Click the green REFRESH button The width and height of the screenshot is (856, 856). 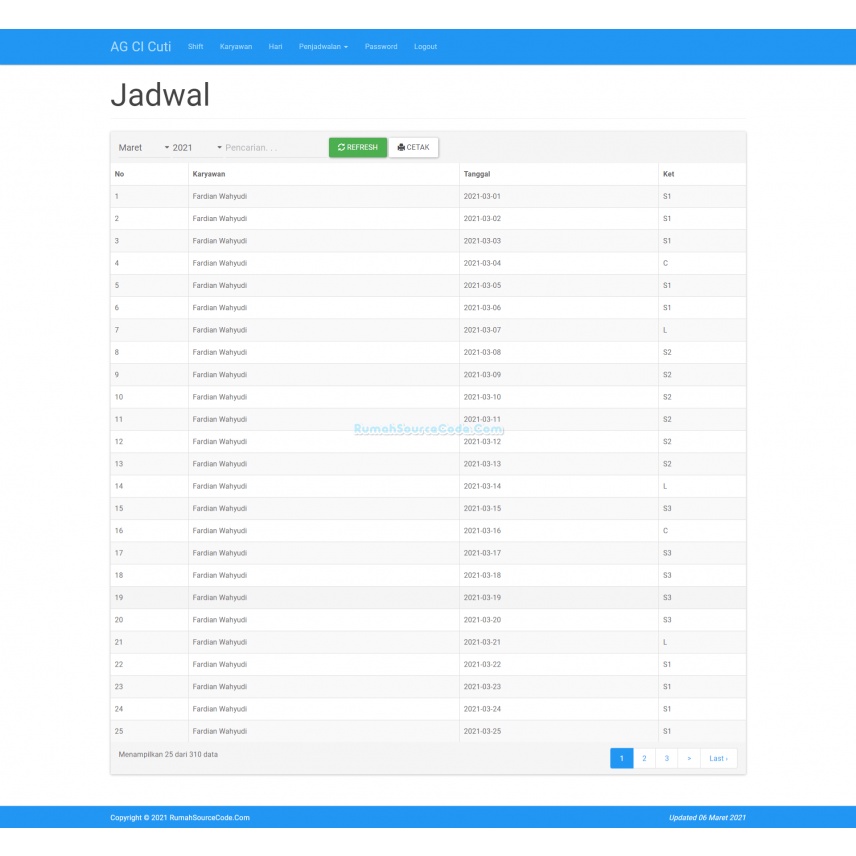pyautogui.click(x=358, y=147)
